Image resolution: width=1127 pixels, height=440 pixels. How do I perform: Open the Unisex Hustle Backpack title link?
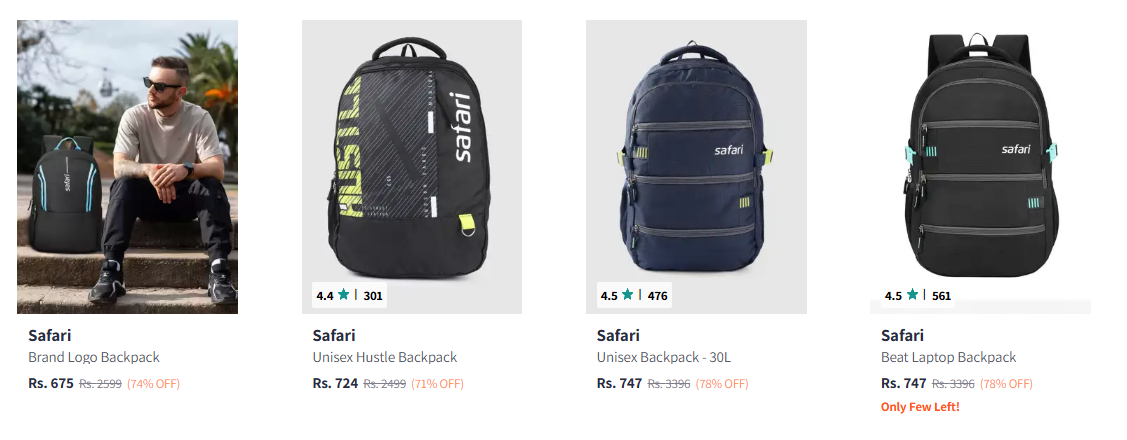[x=384, y=357]
